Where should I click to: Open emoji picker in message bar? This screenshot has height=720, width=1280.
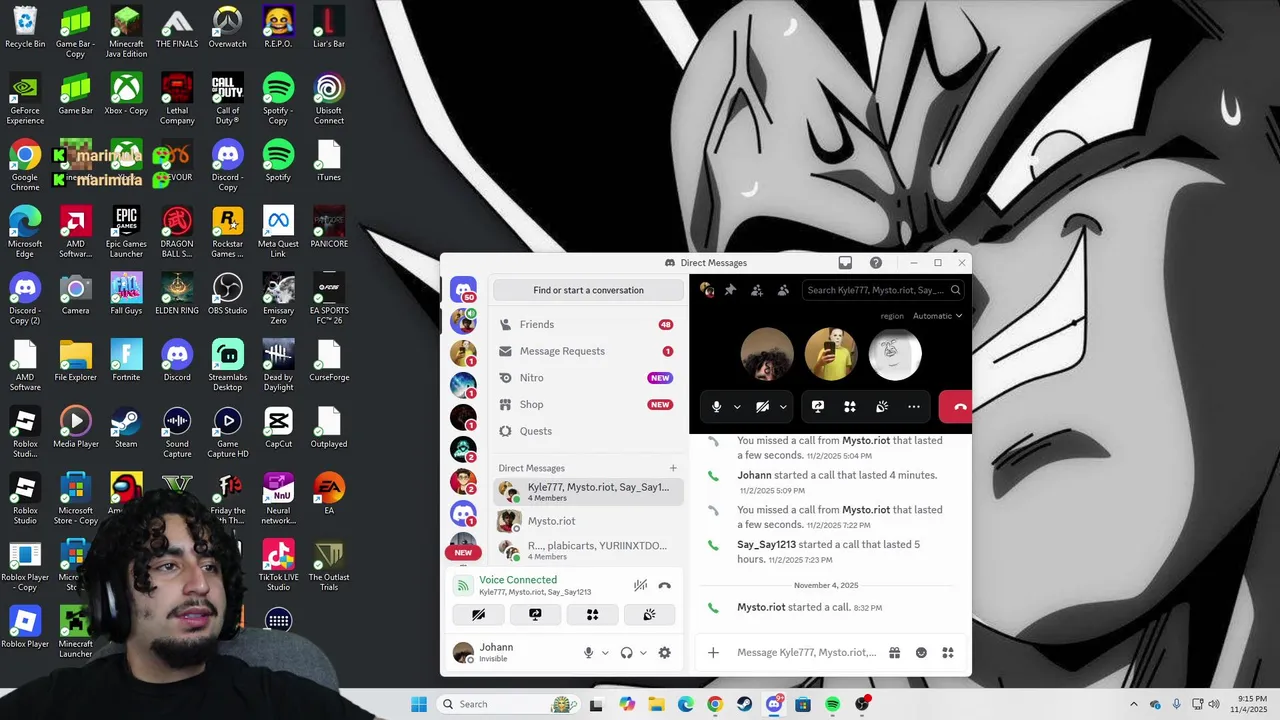click(x=921, y=653)
